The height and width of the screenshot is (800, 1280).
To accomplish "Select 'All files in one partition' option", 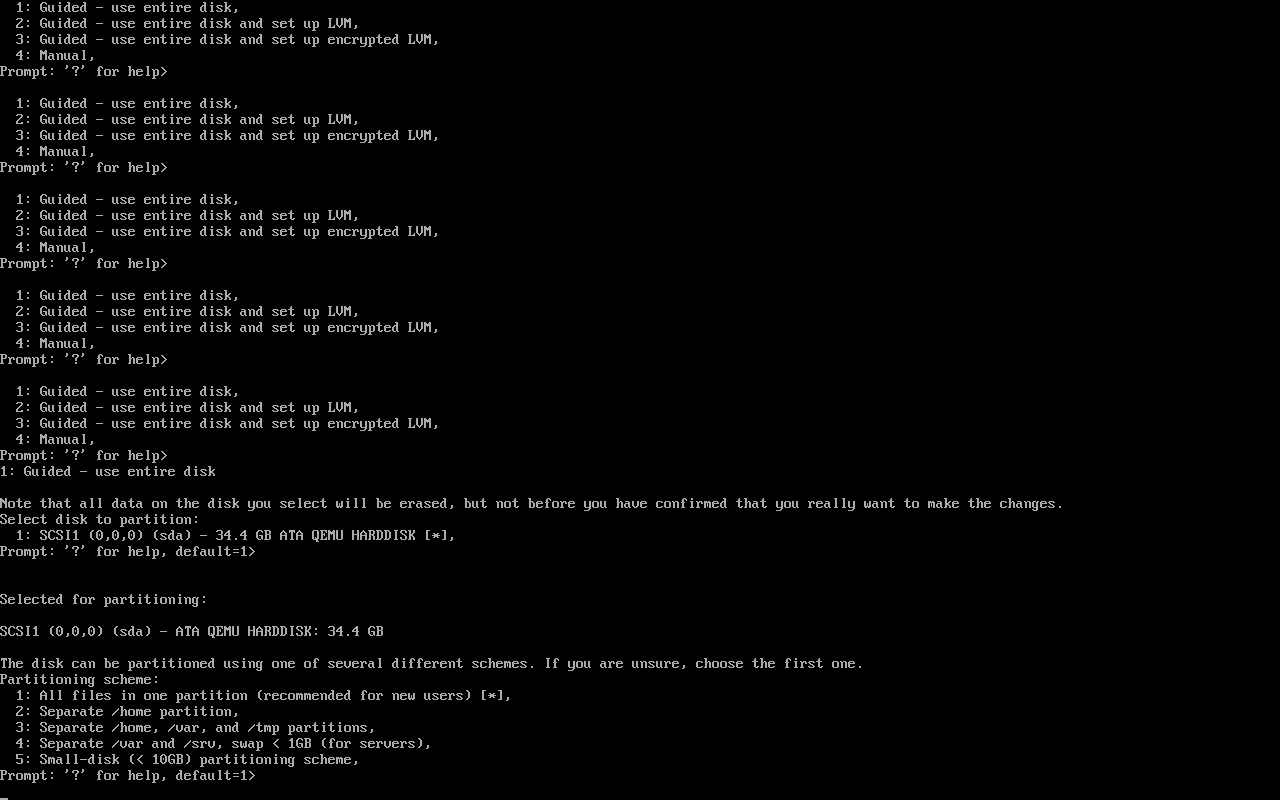I will pyautogui.click(x=263, y=695).
